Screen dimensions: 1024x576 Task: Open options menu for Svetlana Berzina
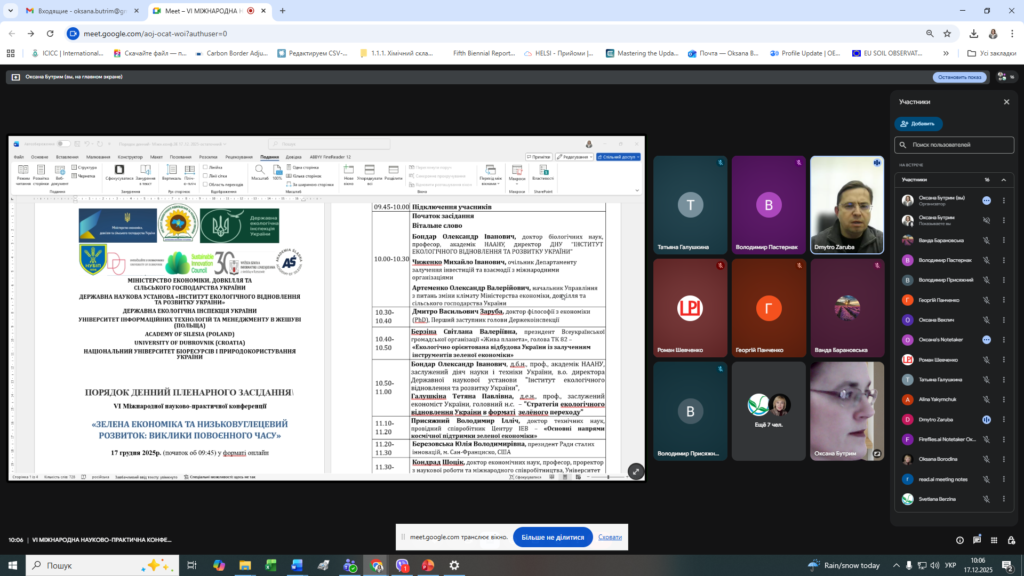(x=1003, y=499)
